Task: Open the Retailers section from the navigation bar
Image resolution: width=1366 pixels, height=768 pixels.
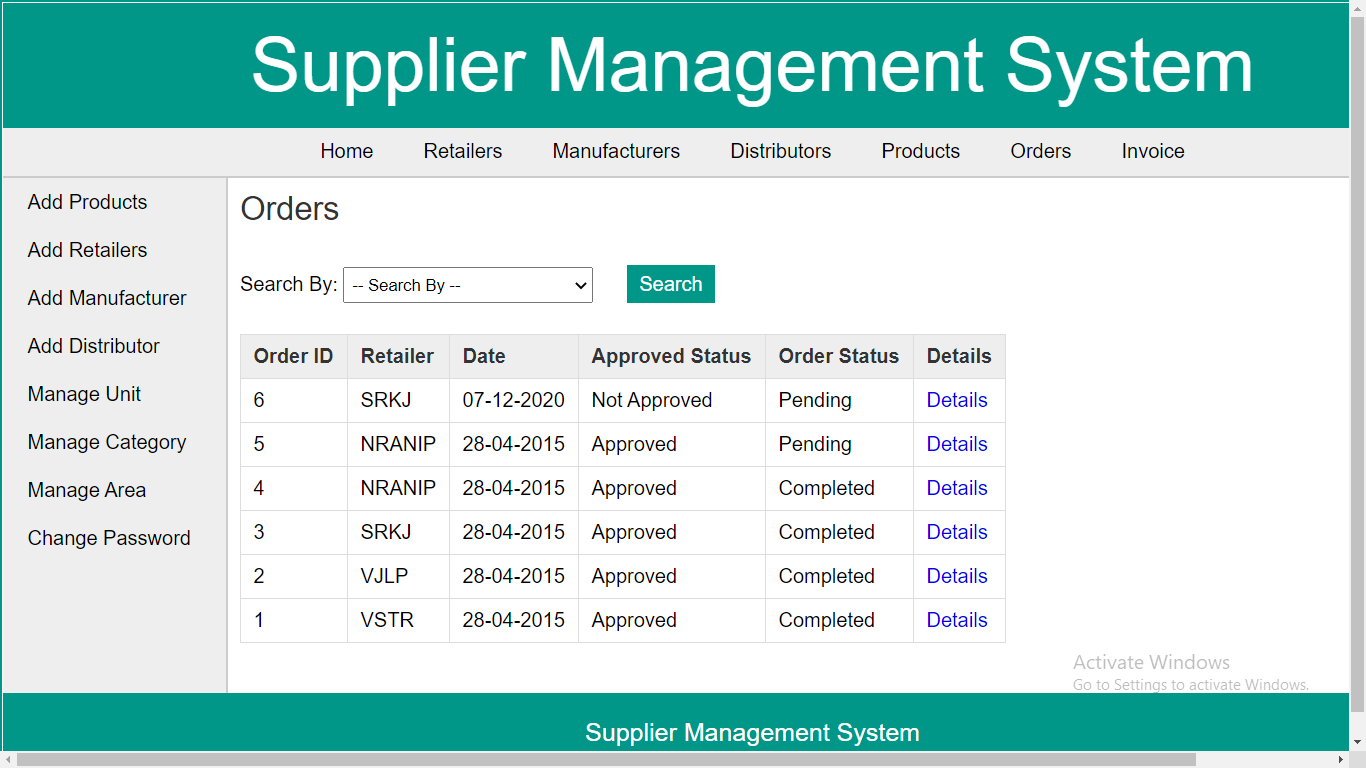Action: (462, 151)
